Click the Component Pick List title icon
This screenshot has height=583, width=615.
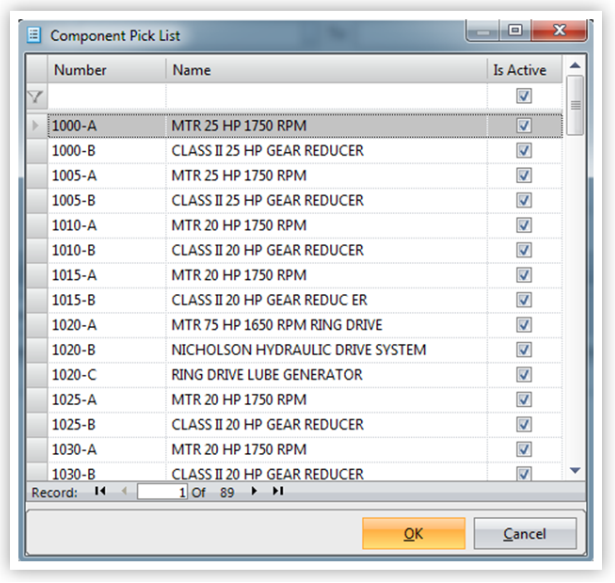click(x=33, y=35)
